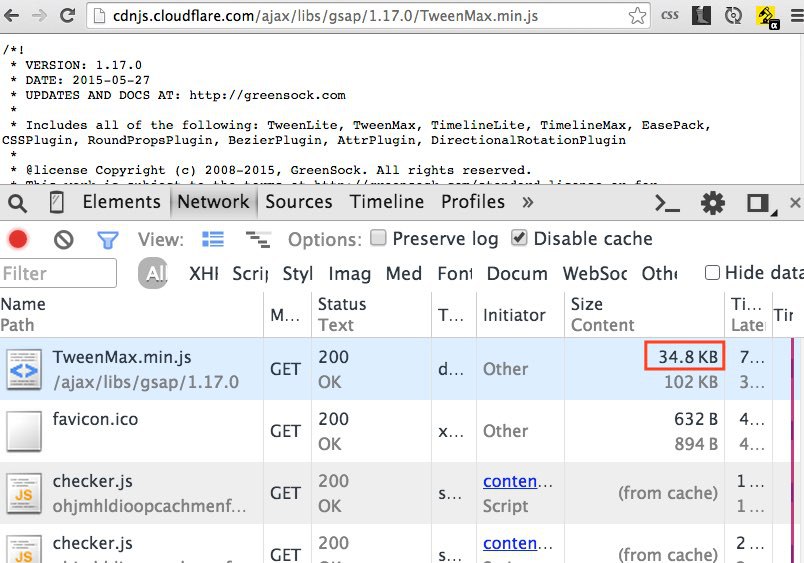Switch to large request rows view

click(x=213, y=240)
